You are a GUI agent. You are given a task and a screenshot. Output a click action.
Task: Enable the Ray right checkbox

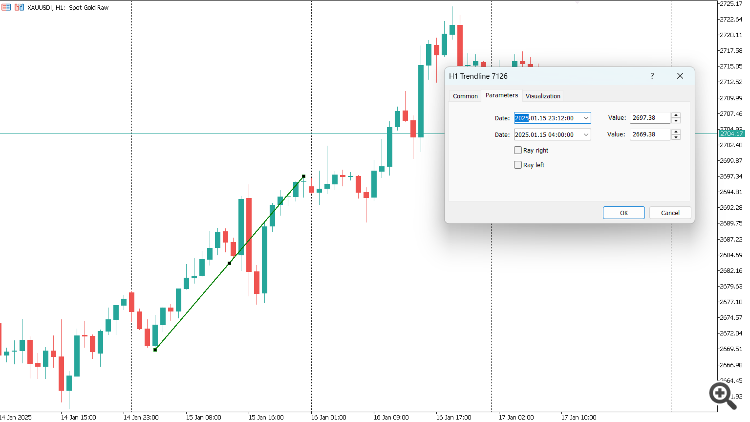517,150
